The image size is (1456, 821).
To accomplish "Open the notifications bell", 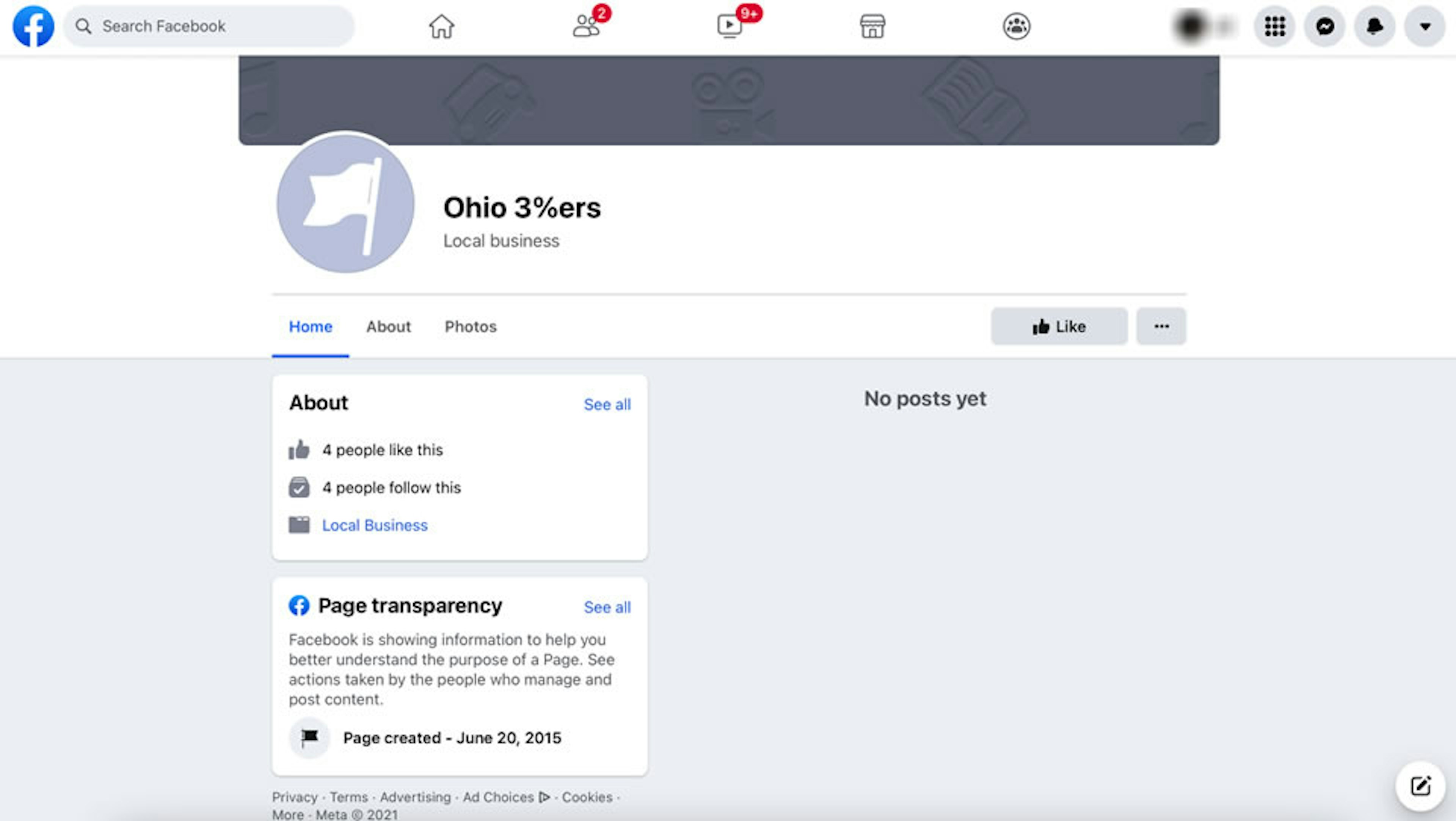I will (1374, 26).
